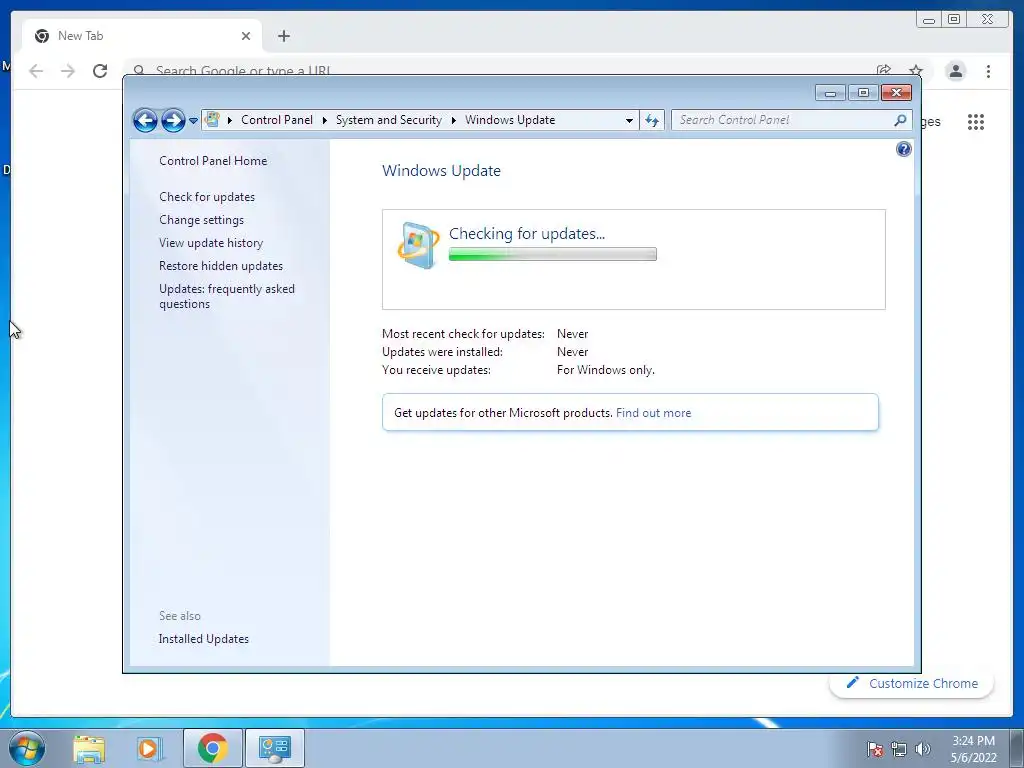The width and height of the screenshot is (1024, 768).
Task: Open volume speaker tray icon
Action: [923, 749]
